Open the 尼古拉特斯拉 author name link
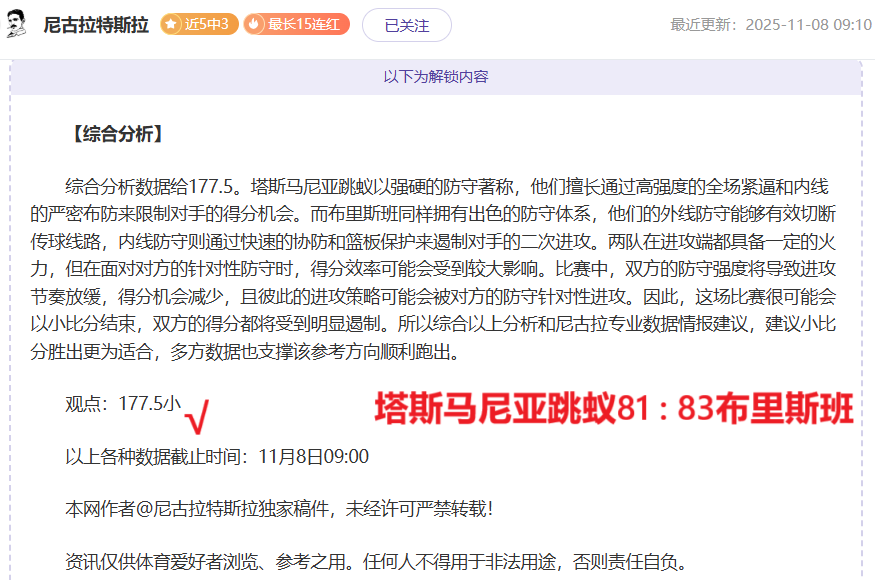This screenshot has height=580, width=875. pos(96,25)
